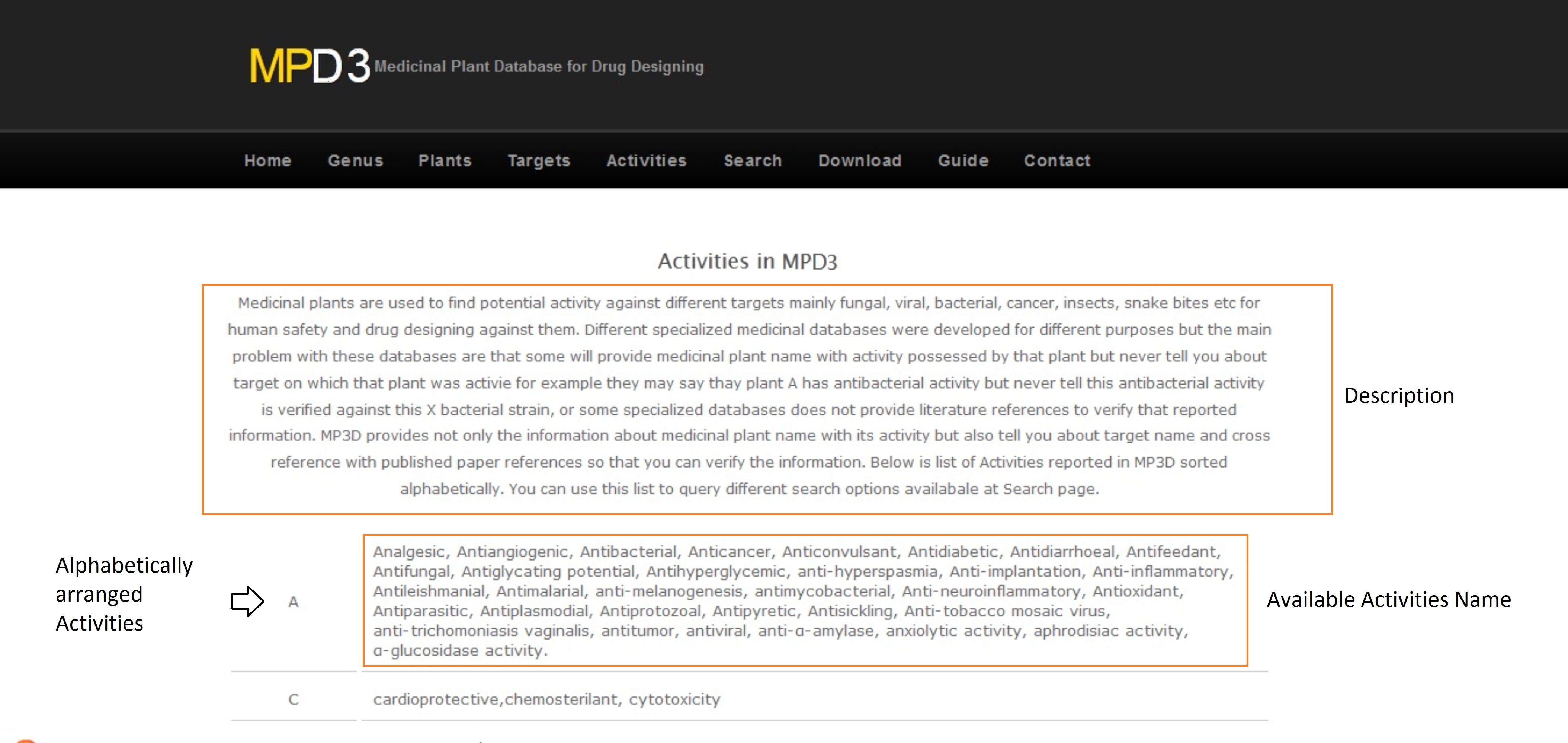
Task: Click the letter A row label
Action: click(294, 602)
